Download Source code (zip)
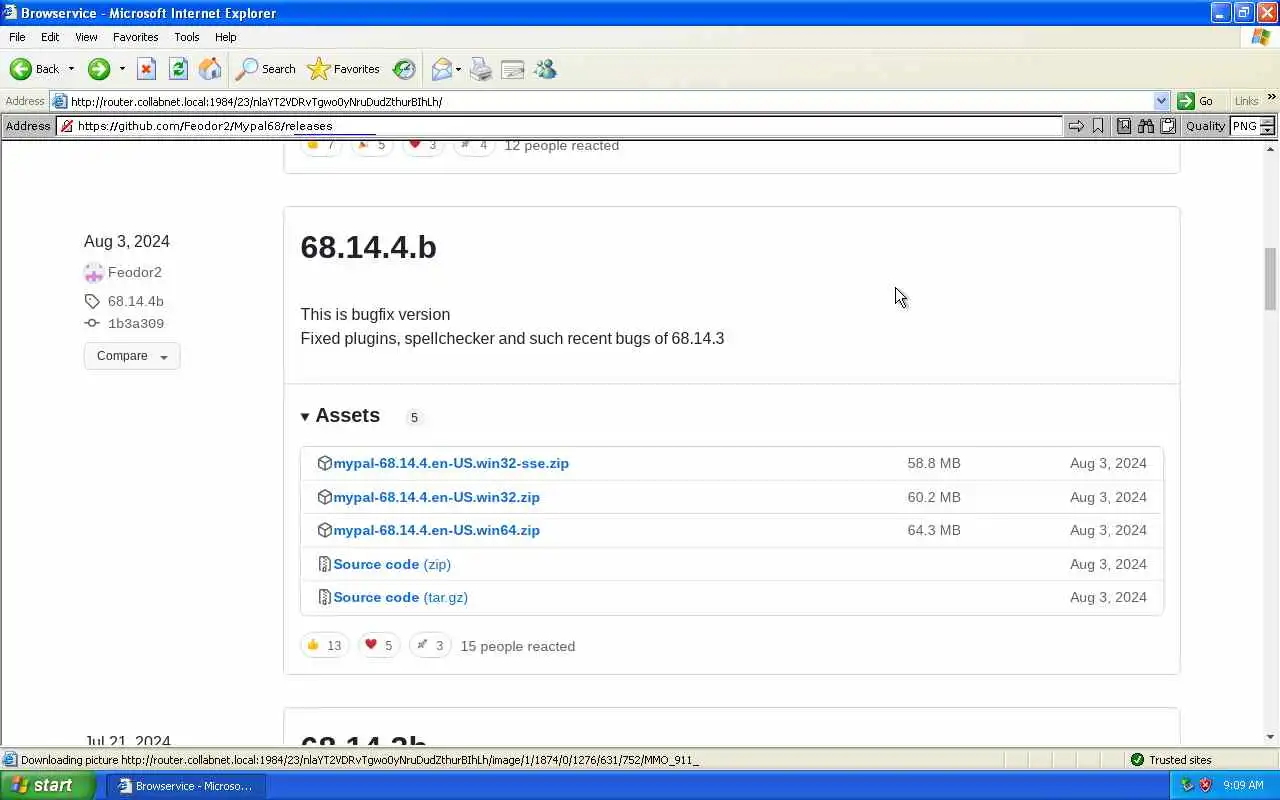Viewport: 1280px width, 800px height. 392,565
